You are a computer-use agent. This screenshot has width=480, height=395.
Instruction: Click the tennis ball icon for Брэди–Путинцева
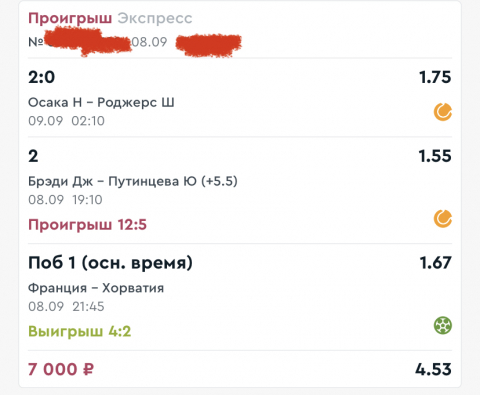443,219
